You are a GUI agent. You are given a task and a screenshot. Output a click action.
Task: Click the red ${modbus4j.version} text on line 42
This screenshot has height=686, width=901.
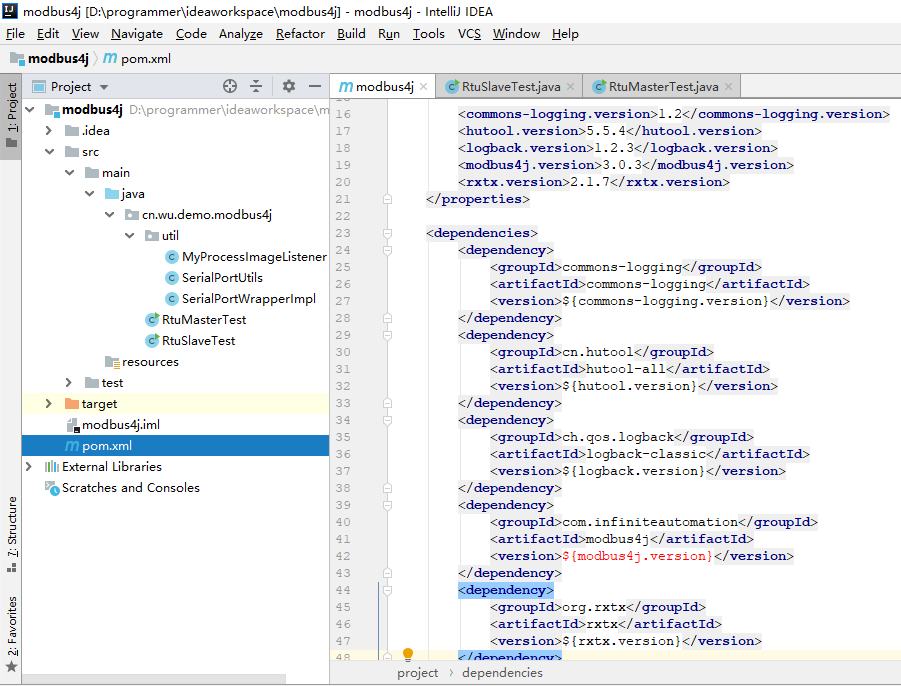[637, 556]
